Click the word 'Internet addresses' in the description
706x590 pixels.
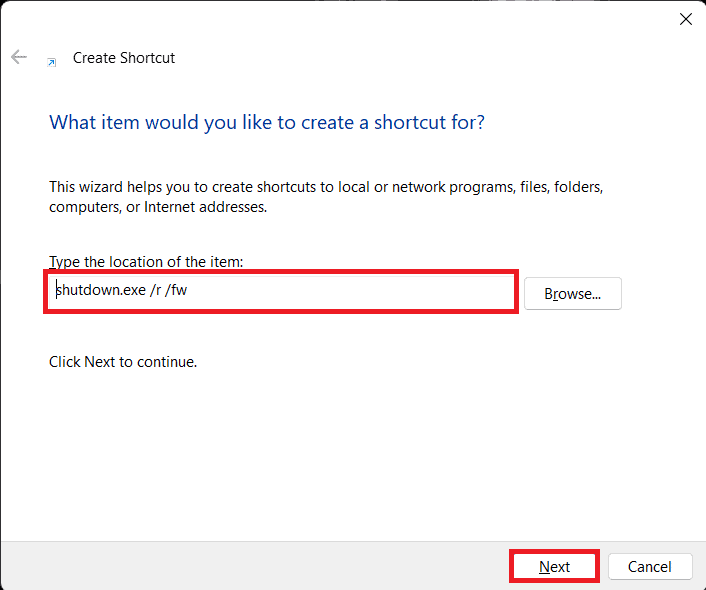coord(207,207)
